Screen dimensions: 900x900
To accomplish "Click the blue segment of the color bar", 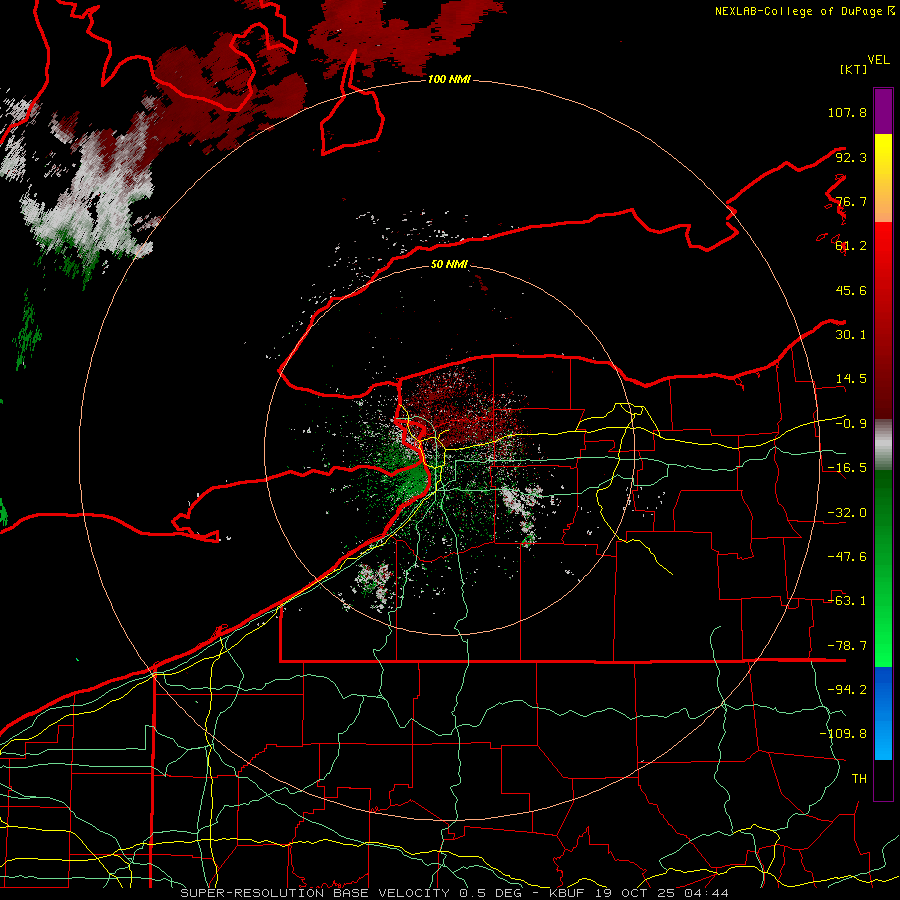I will click(x=883, y=713).
